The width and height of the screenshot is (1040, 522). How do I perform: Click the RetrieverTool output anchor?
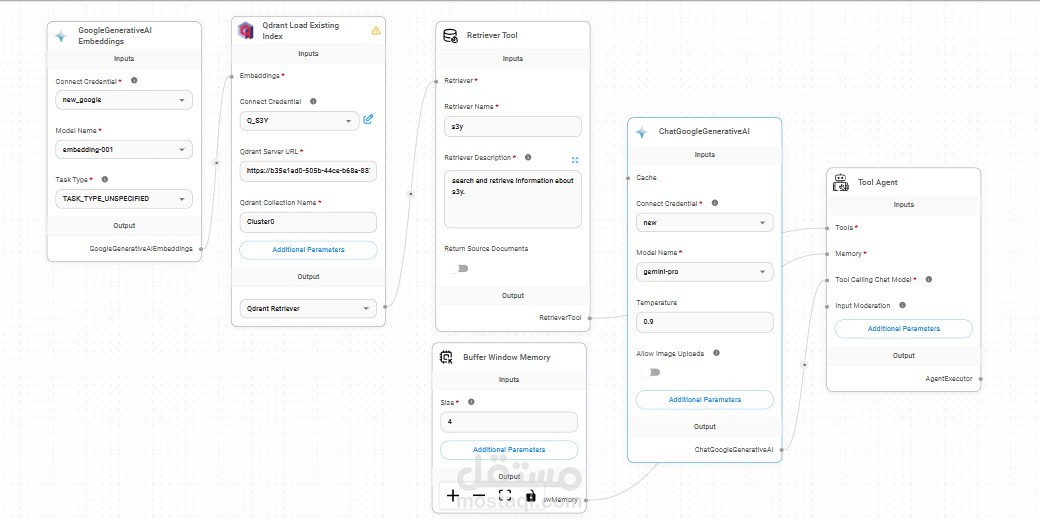(x=590, y=318)
